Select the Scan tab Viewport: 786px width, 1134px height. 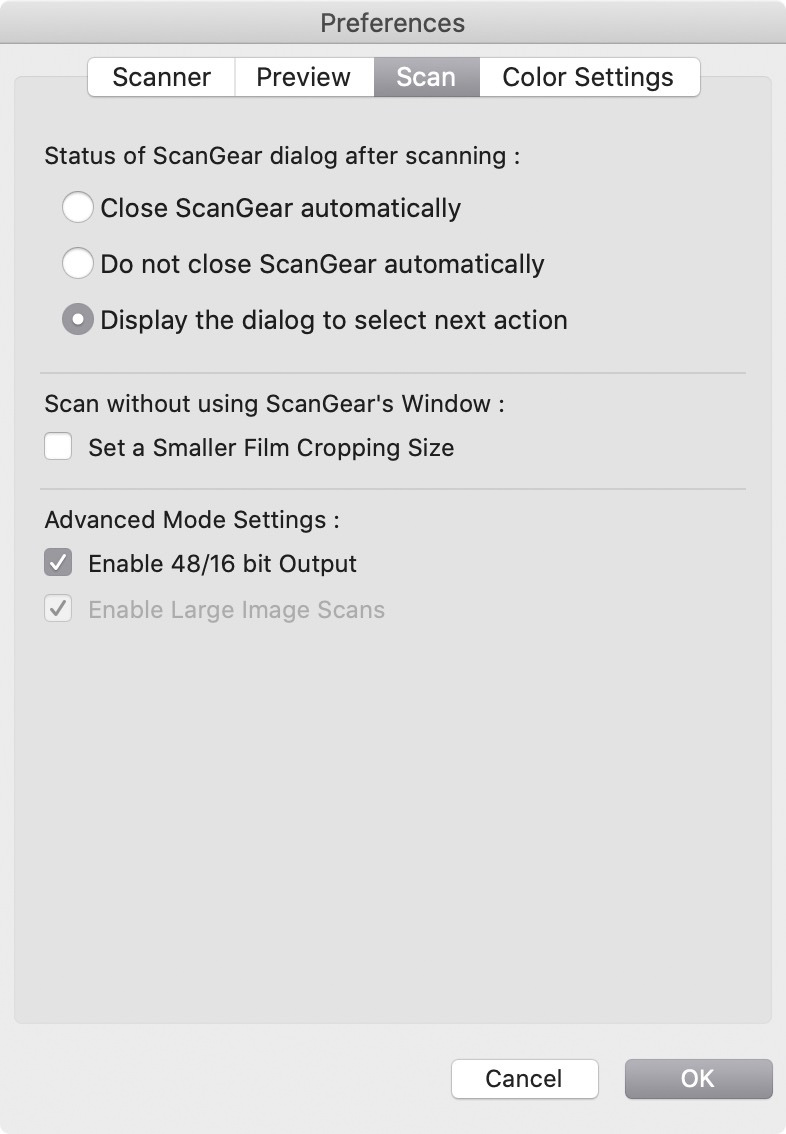pyautogui.click(x=426, y=77)
